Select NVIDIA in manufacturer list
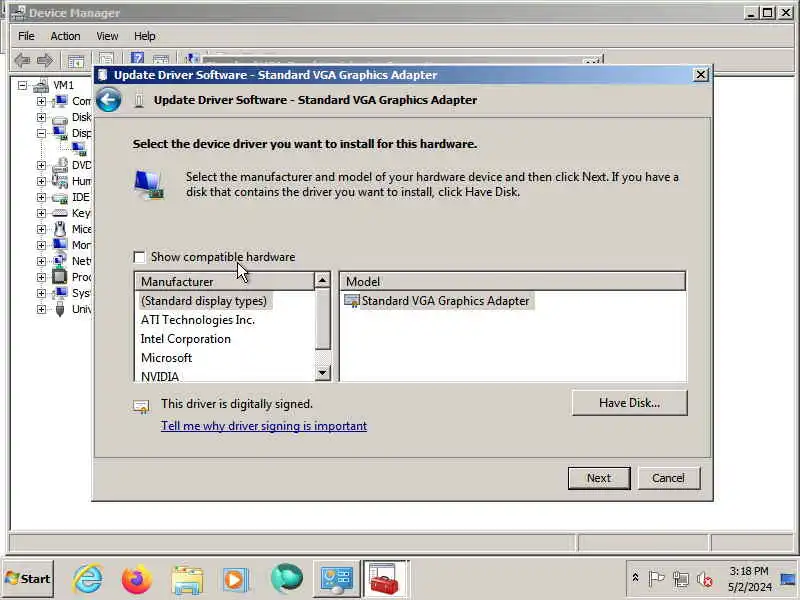 160,376
